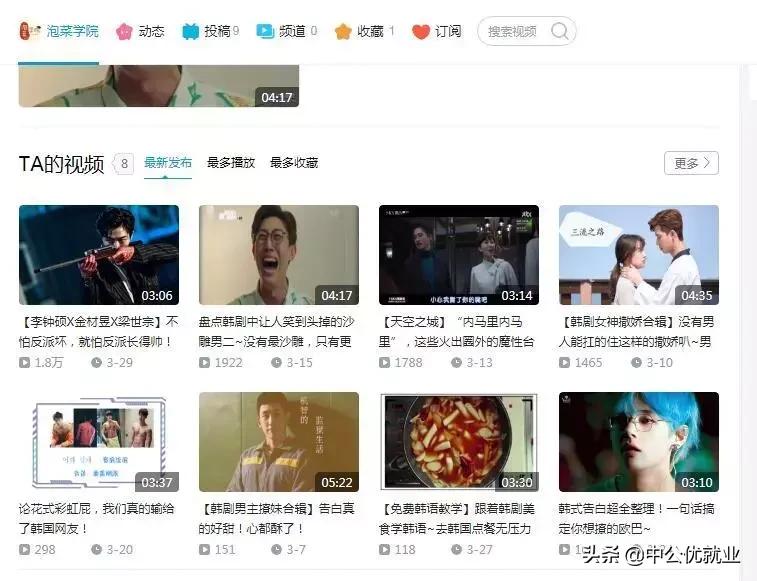Click clock icon beside date 3-29
Image resolution: width=757 pixels, height=581 pixels.
coord(97,362)
